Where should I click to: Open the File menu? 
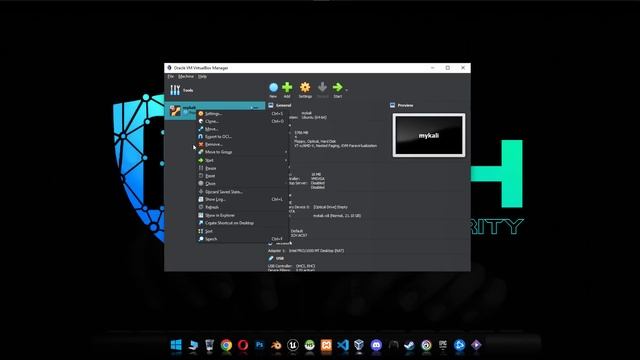[x=171, y=76]
